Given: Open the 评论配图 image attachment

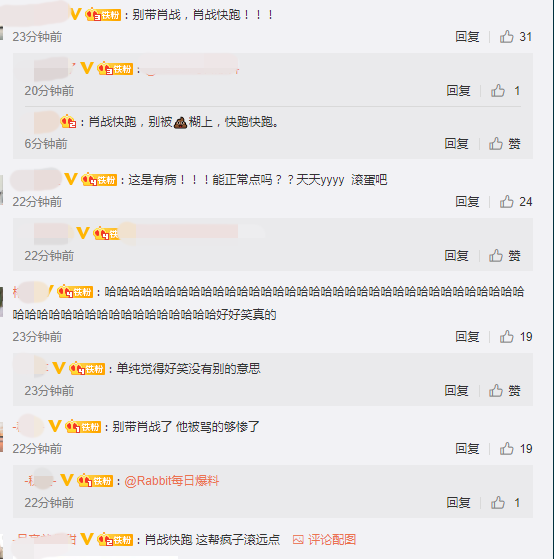Looking at the screenshot, I should pos(324,539).
